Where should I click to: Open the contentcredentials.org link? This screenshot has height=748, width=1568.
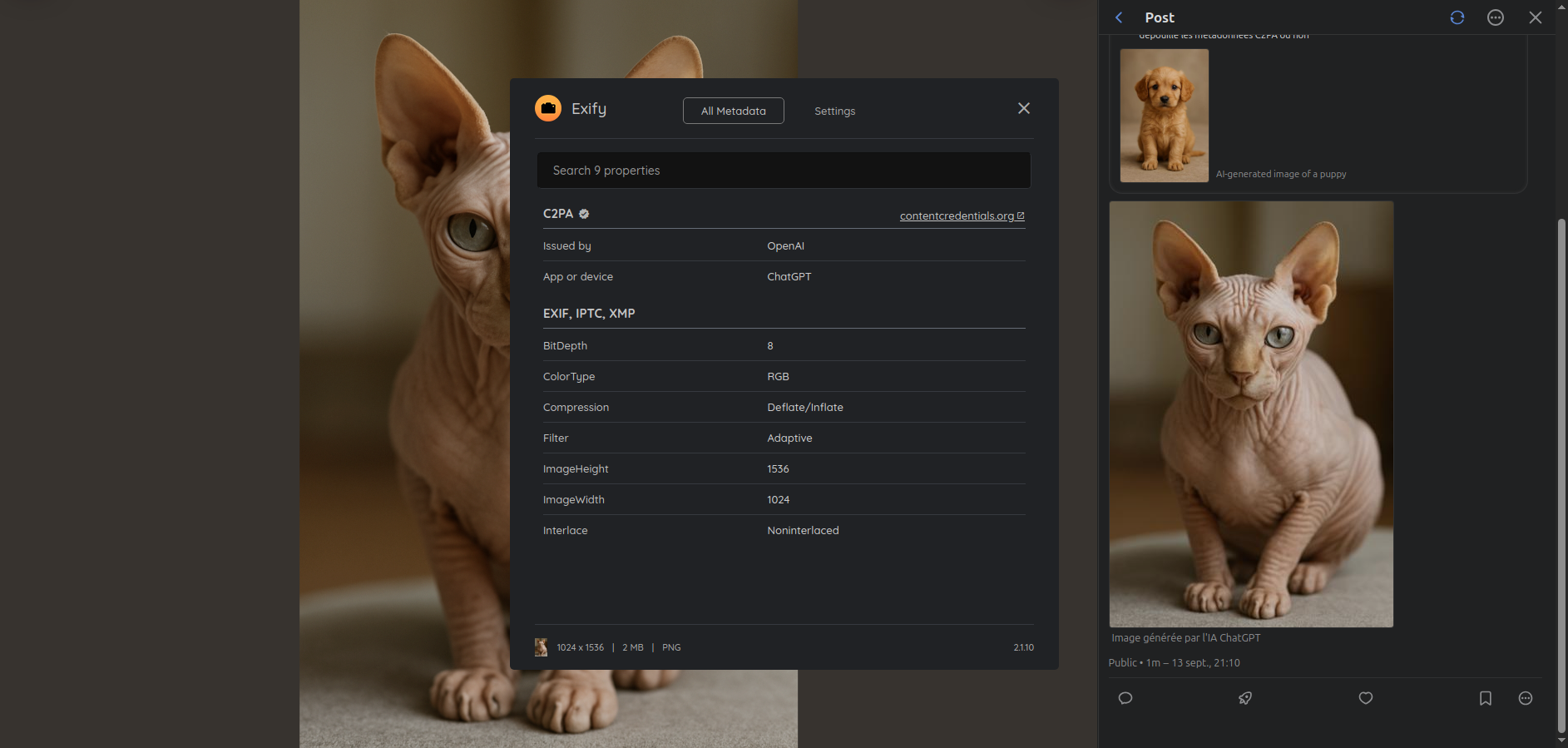click(x=962, y=215)
